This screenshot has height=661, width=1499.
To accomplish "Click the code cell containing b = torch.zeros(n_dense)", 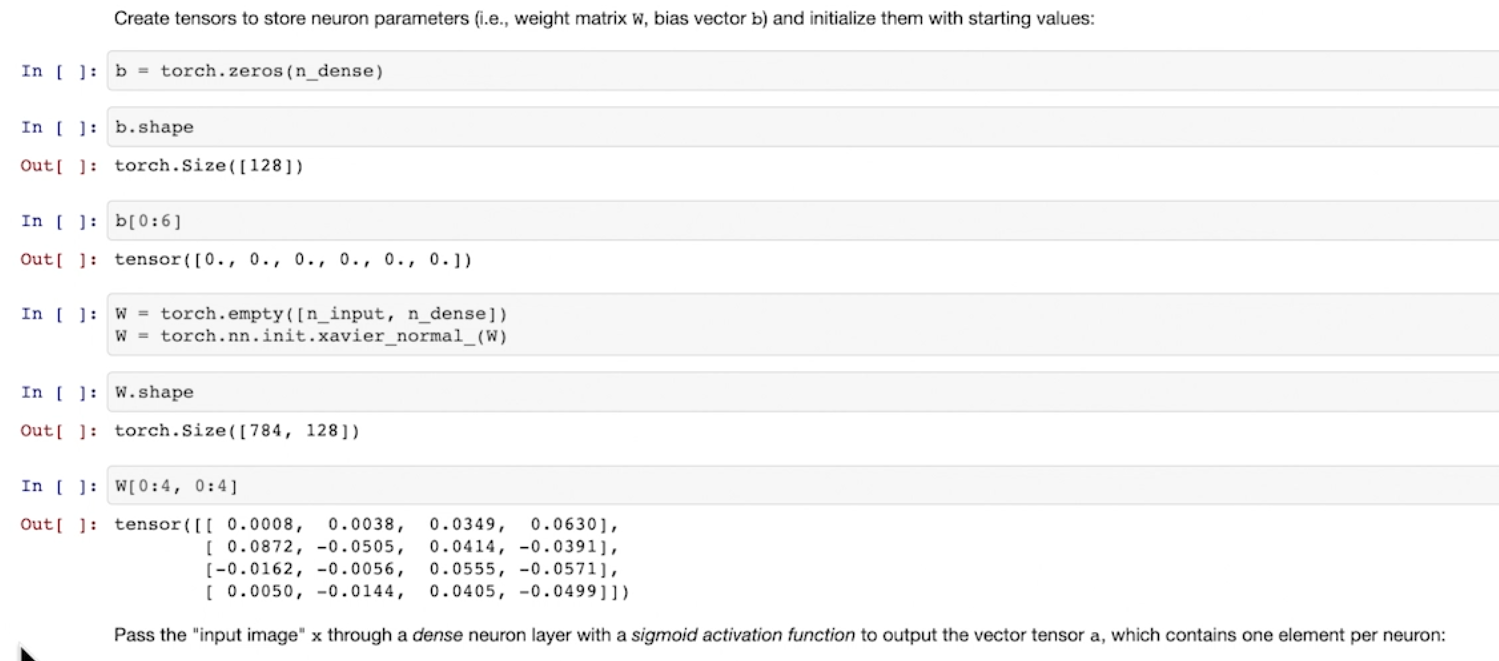I will click(x=800, y=71).
